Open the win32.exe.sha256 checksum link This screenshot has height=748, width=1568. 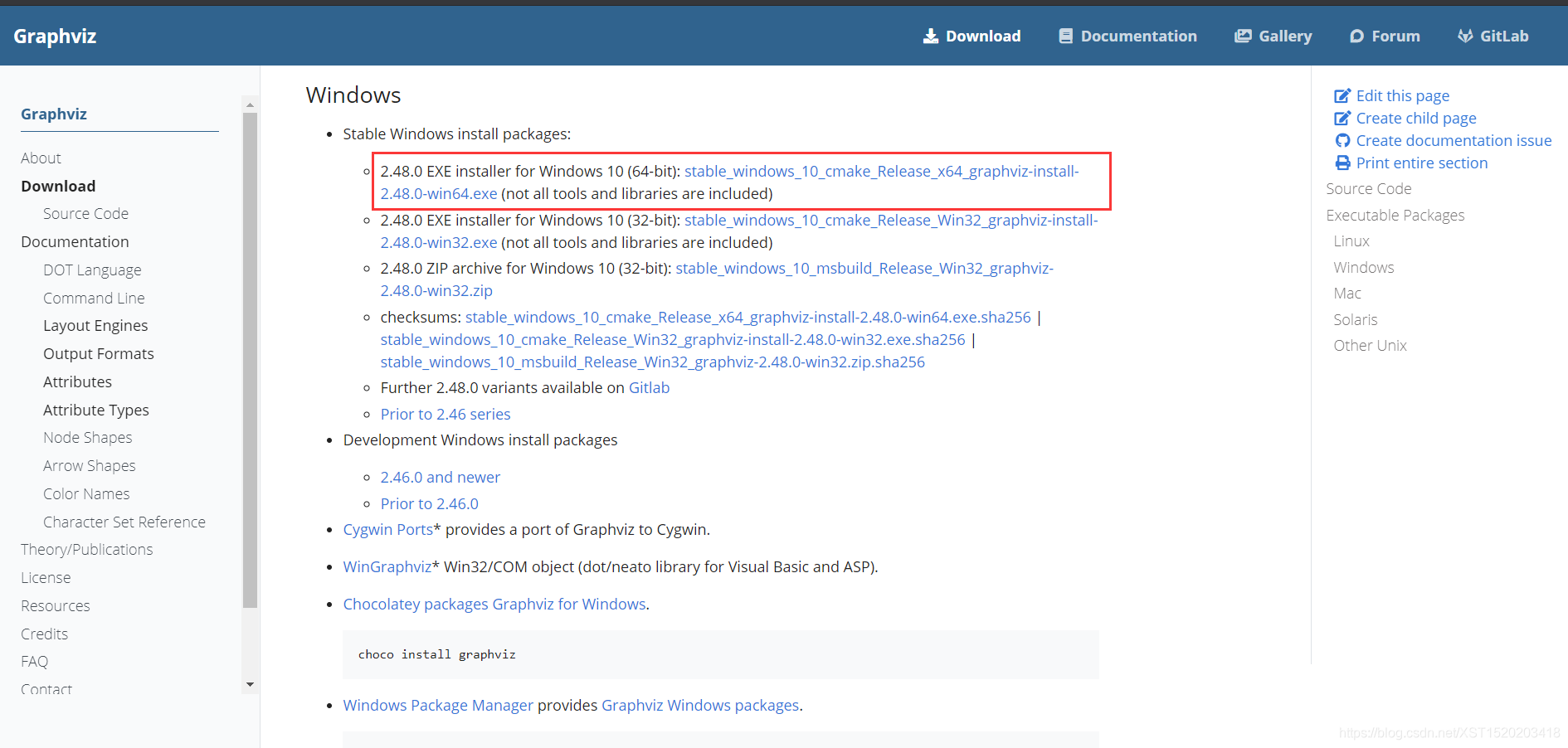pos(673,339)
